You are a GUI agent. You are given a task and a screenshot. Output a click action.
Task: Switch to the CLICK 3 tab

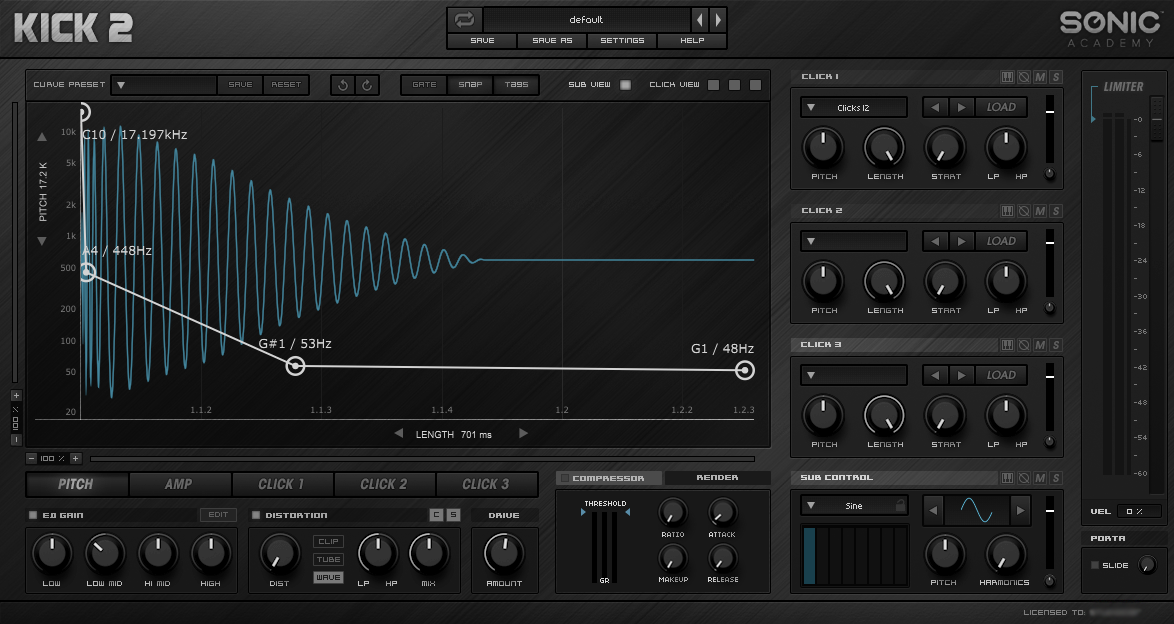click(486, 484)
